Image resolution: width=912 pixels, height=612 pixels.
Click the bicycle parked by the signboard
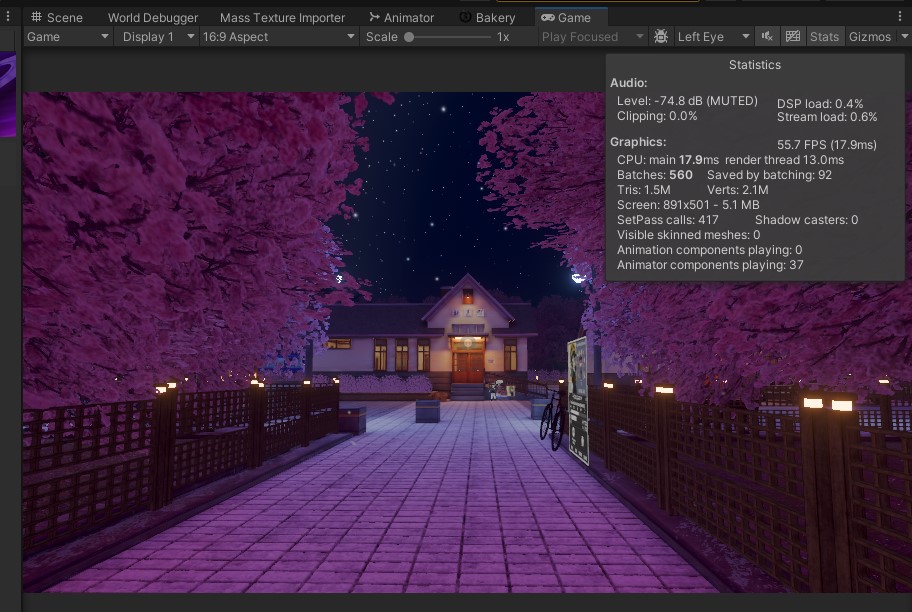click(x=553, y=420)
